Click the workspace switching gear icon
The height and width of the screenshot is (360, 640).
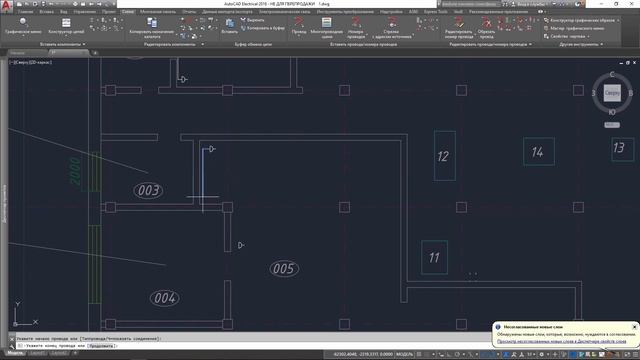coord(542,354)
